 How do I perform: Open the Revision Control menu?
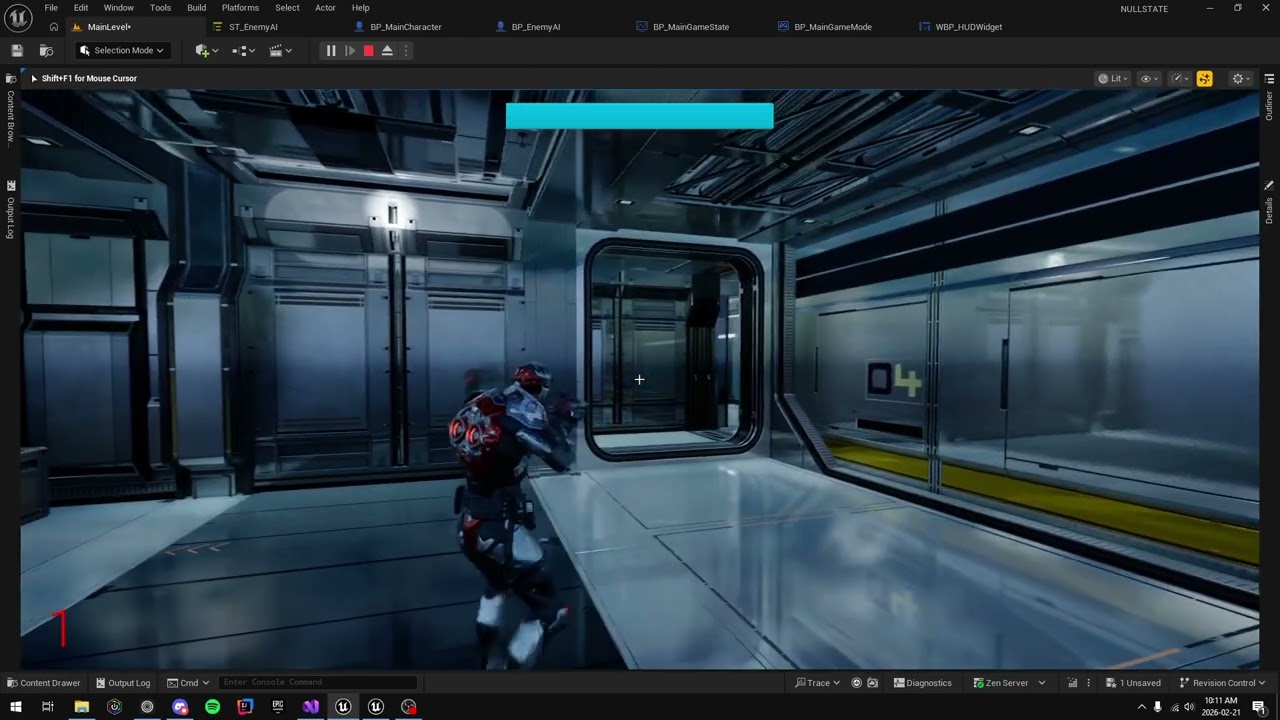click(1222, 683)
